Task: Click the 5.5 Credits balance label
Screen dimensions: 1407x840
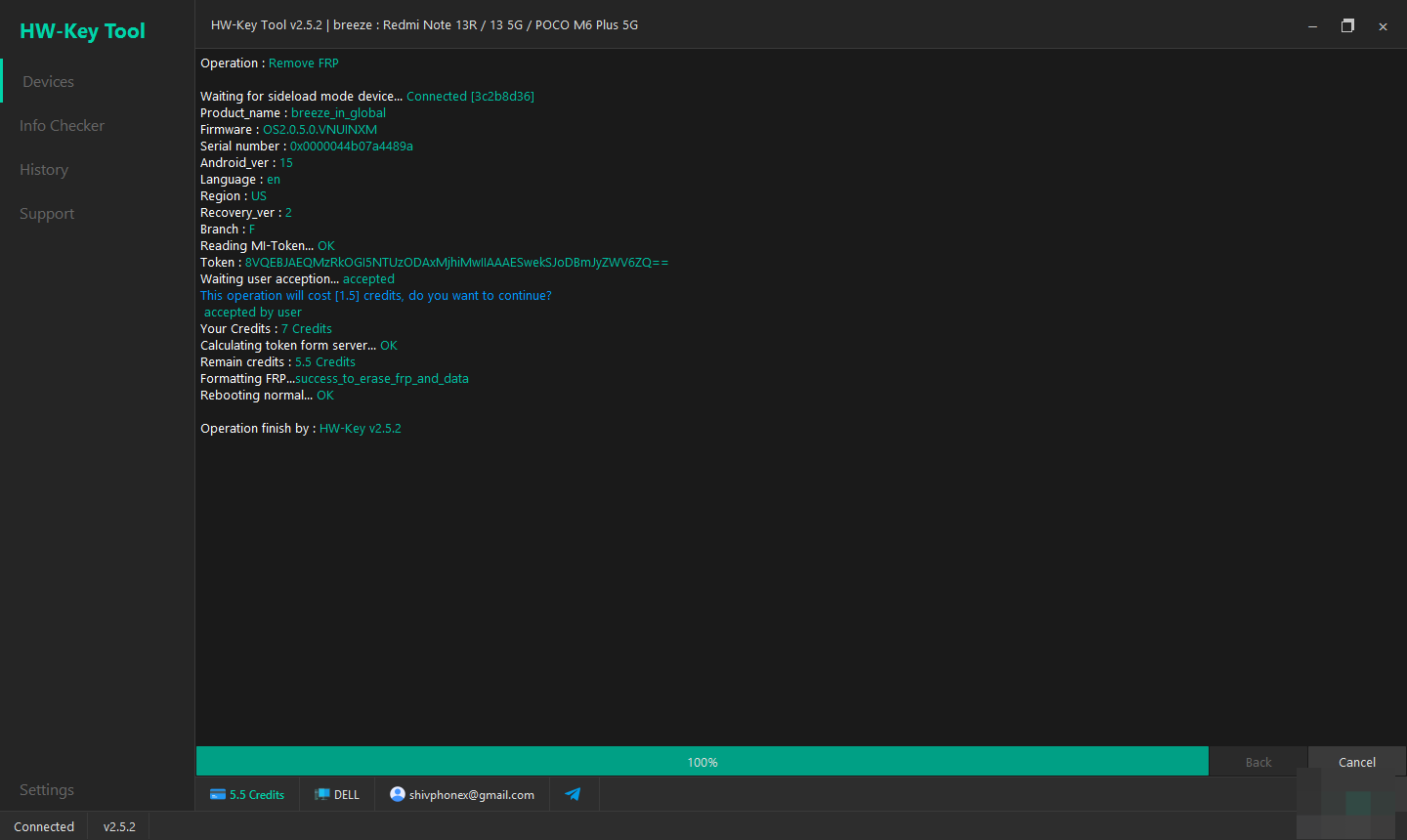Action: tap(257, 795)
